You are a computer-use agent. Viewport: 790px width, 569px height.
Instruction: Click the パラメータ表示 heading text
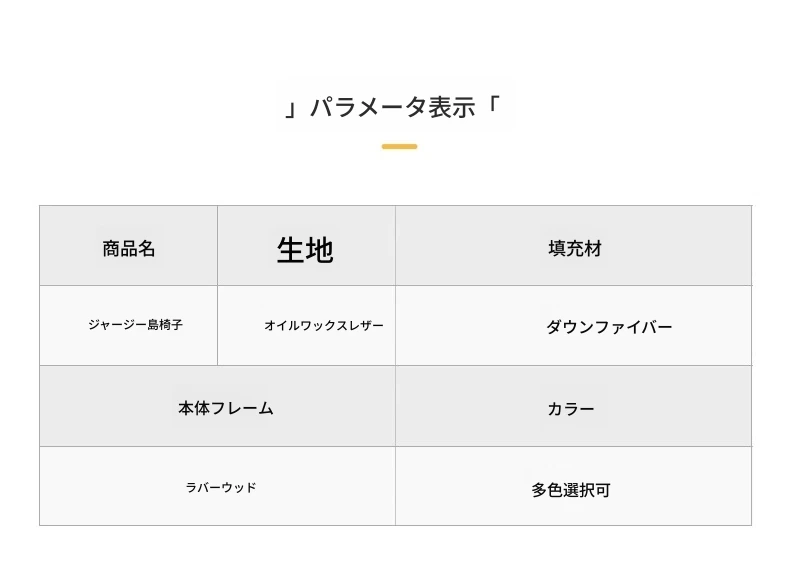[x=392, y=107]
